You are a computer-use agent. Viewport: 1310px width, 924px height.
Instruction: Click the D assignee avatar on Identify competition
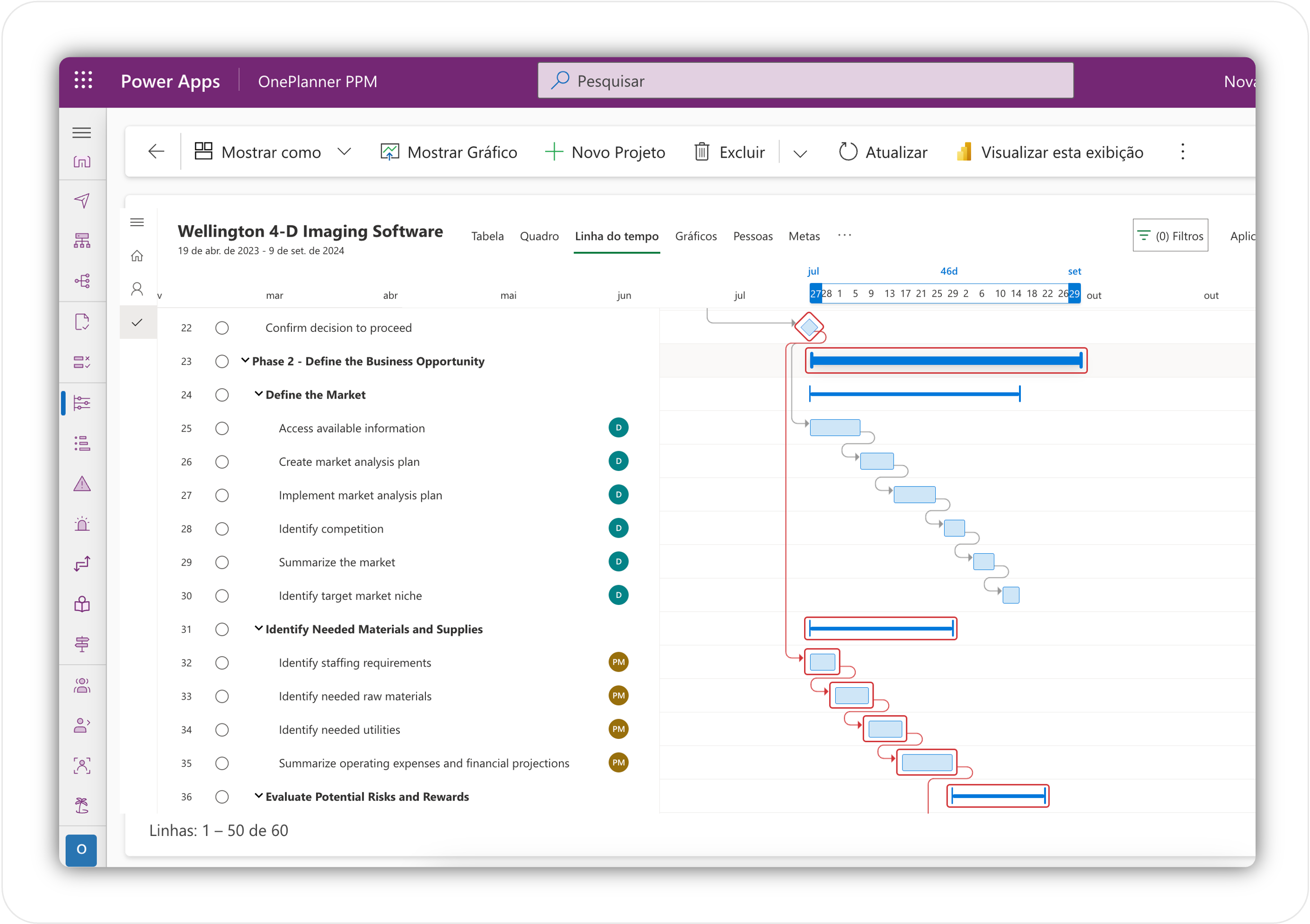[x=618, y=528]
